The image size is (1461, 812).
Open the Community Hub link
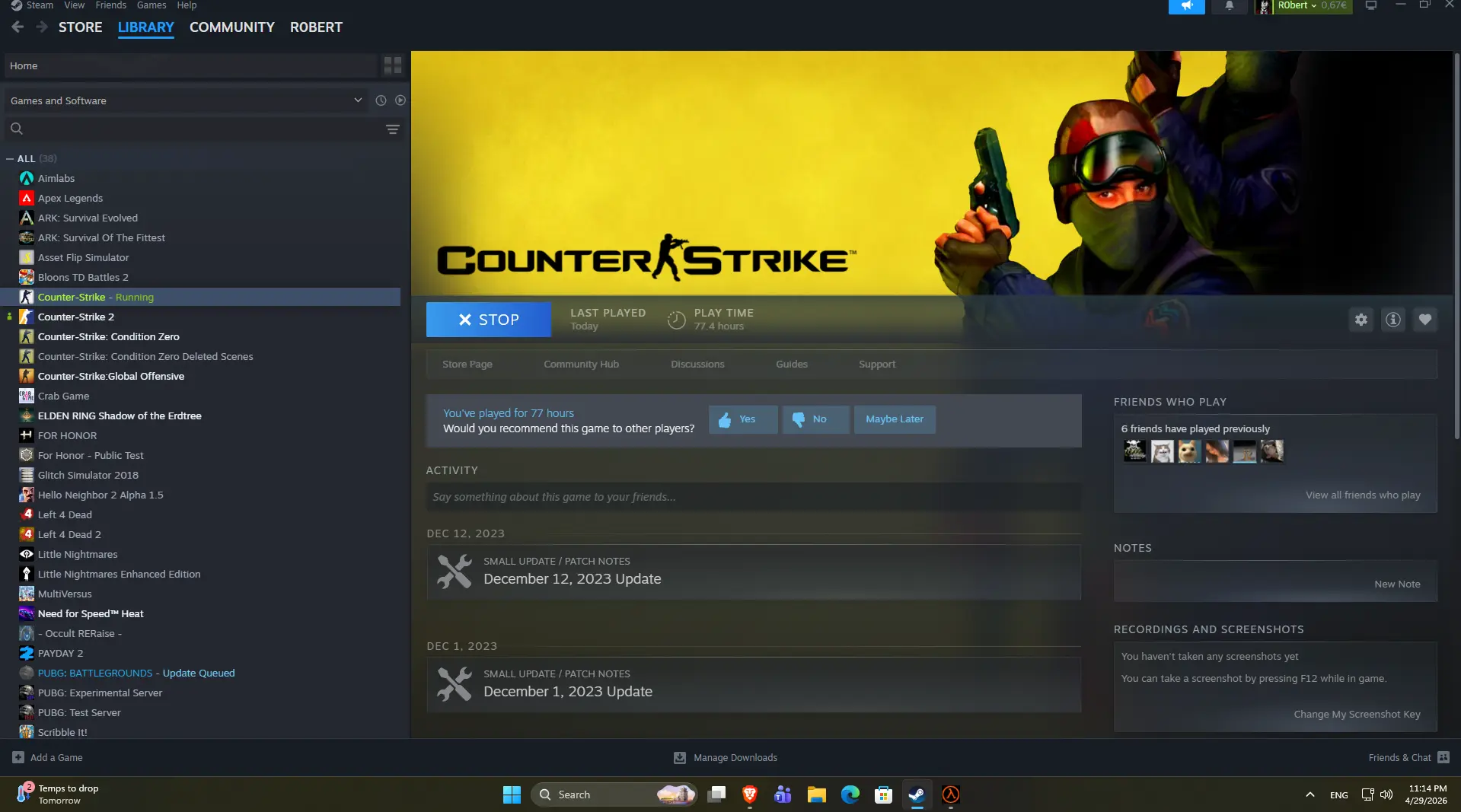coord(582,365)
